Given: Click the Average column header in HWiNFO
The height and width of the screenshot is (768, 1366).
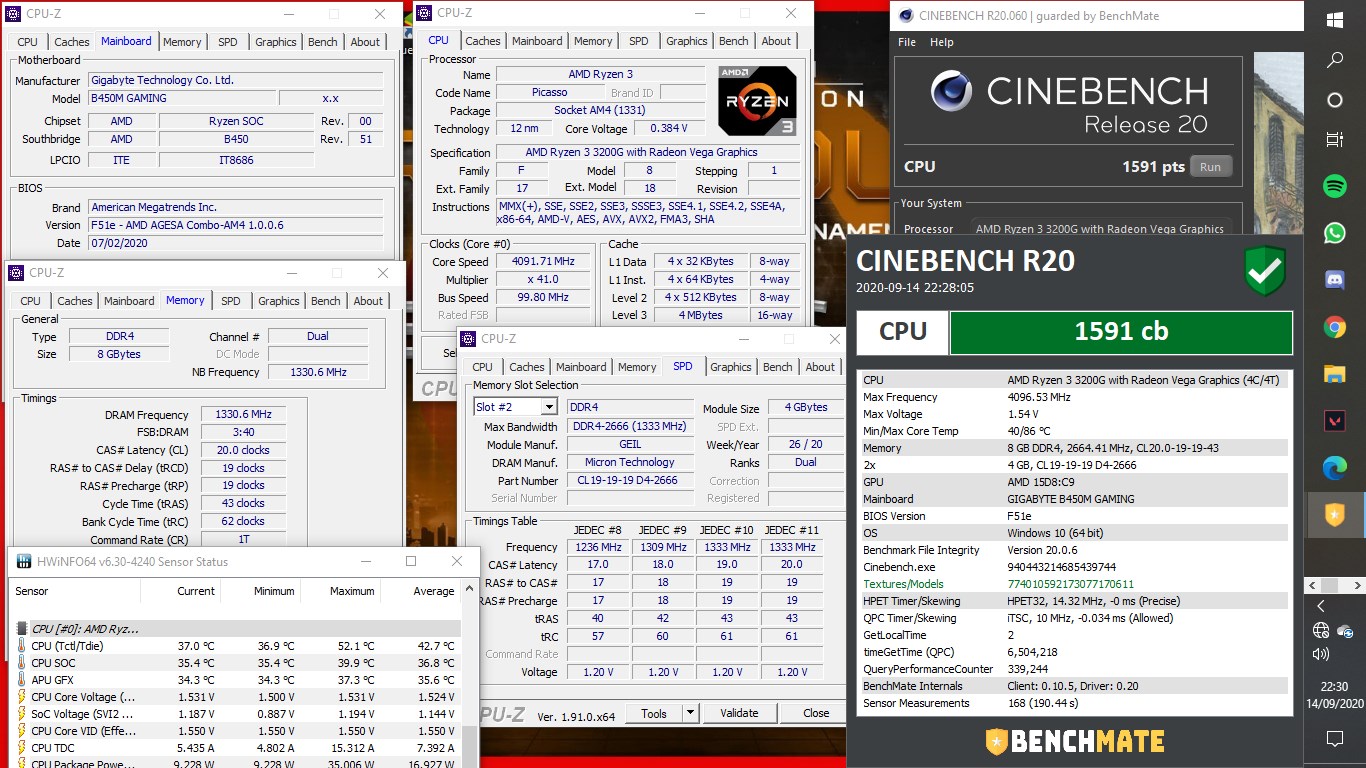Looking at the screenshot, I should [419, 591].
